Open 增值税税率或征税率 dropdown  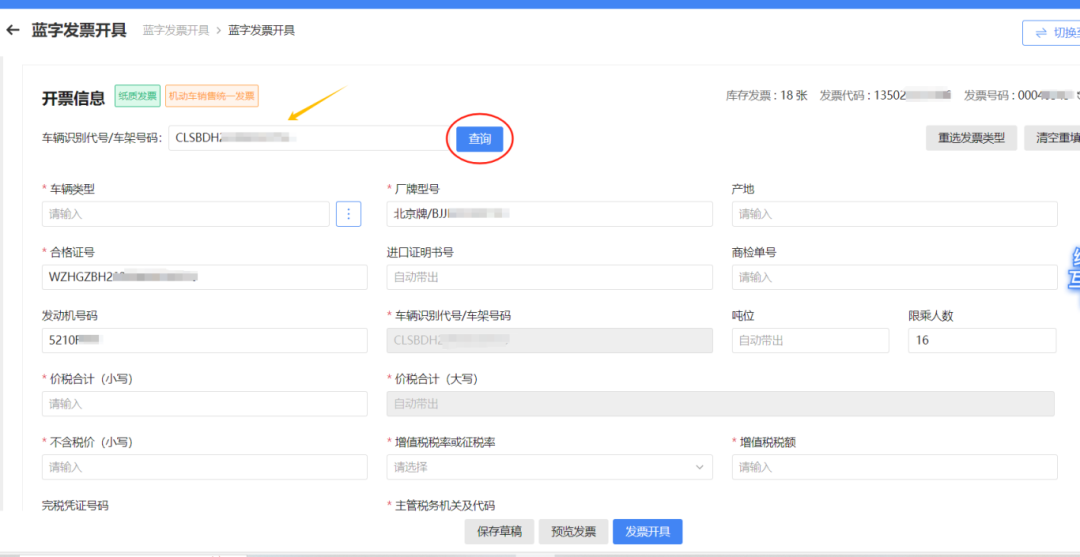[550, 467]
